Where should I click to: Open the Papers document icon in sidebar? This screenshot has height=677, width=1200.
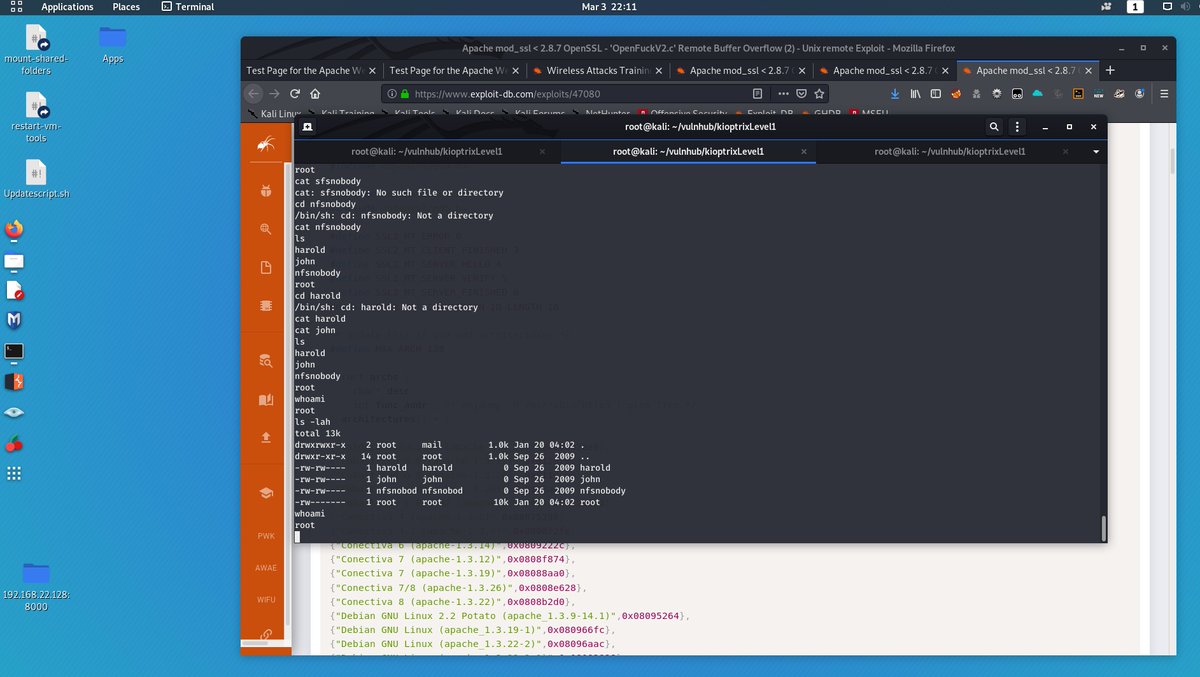[x=266, y=267]
